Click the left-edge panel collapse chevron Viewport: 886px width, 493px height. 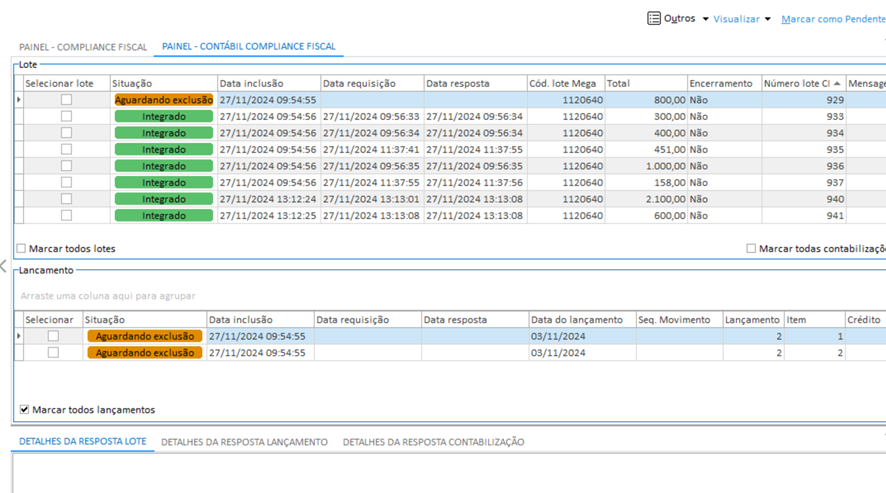pyautogui.click(x=4, y=266)
